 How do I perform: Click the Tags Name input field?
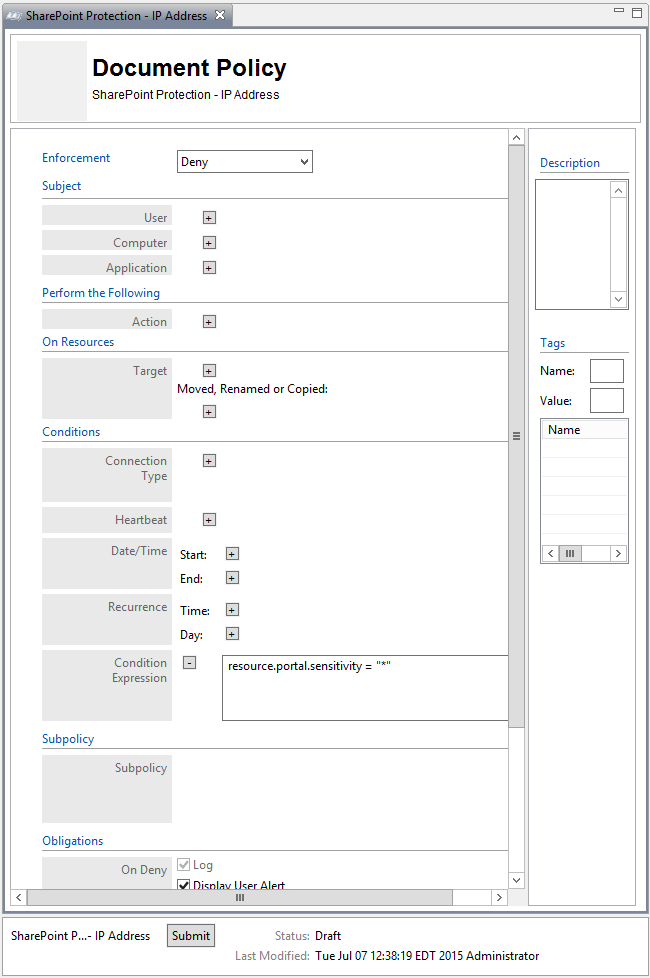pyautogui.click(x=607, y=370)
